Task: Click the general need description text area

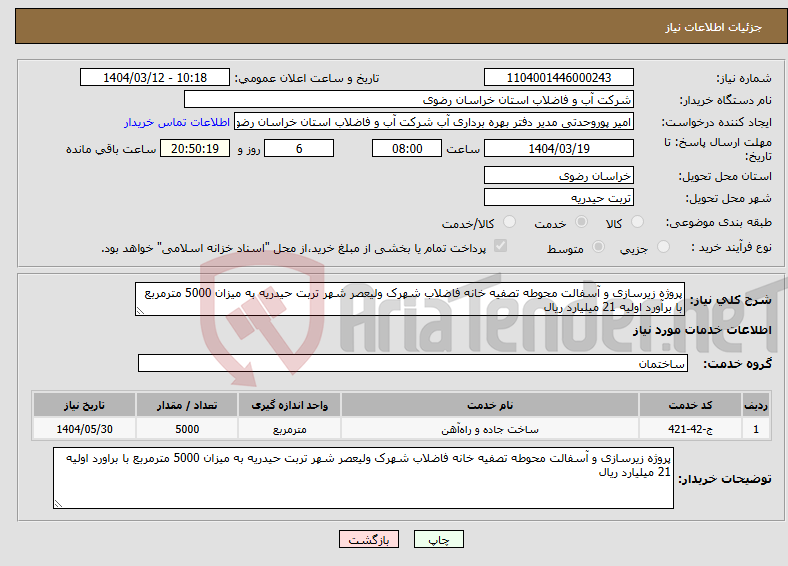Action: (410, 299)
